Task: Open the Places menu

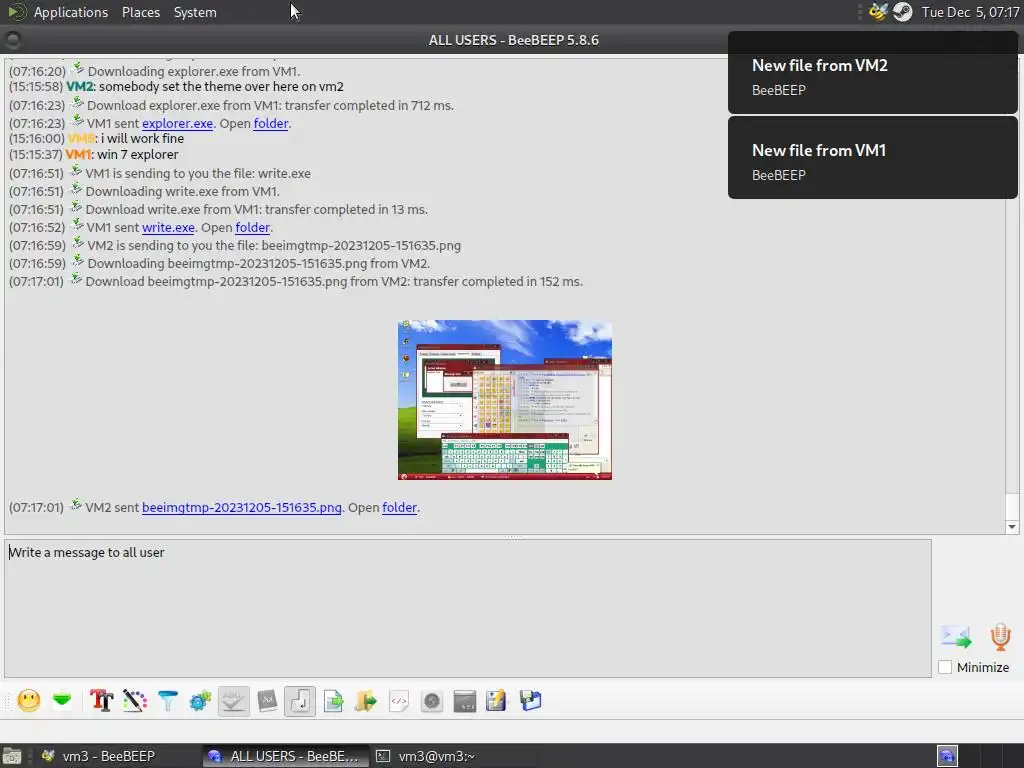Action: tap(141, 12)
